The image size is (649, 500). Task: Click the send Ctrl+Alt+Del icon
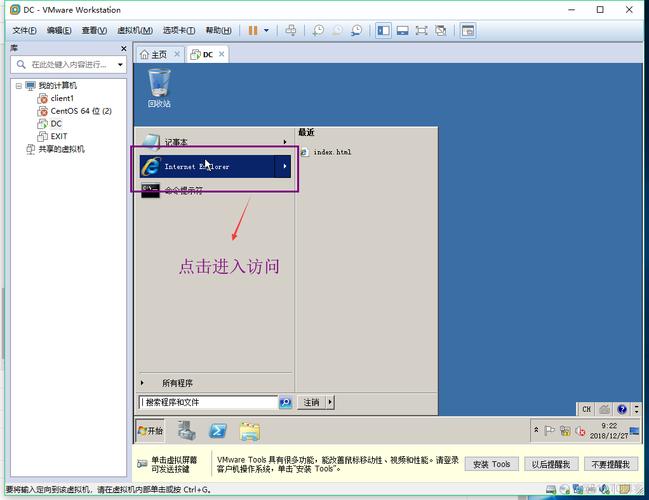(291, 31)
